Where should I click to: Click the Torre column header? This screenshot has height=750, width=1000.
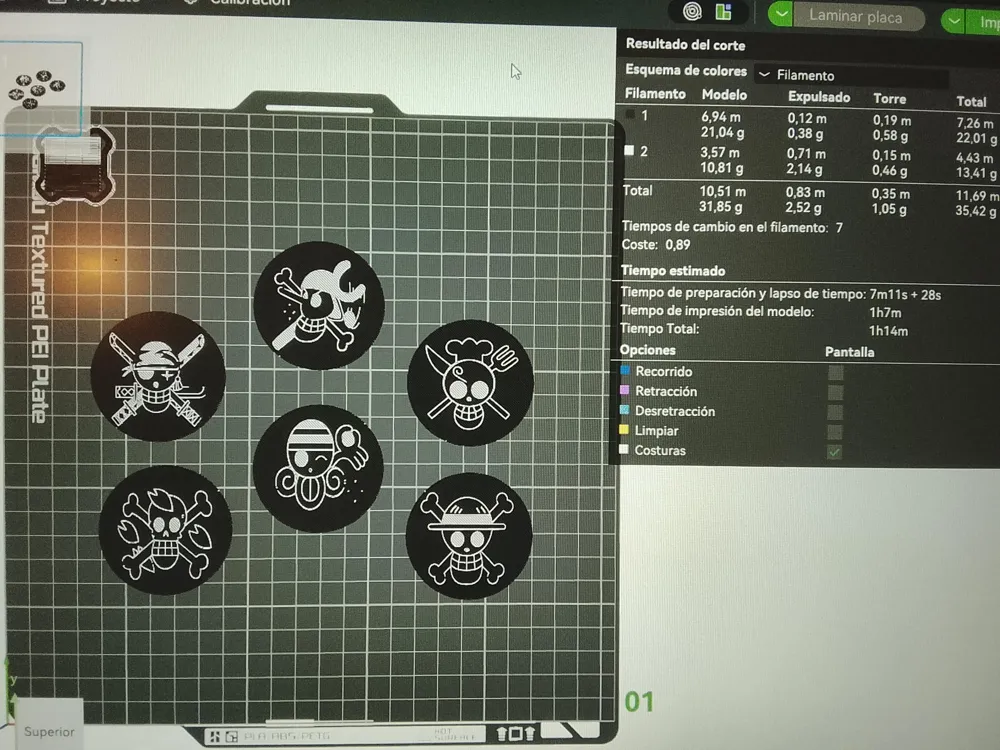889,99
